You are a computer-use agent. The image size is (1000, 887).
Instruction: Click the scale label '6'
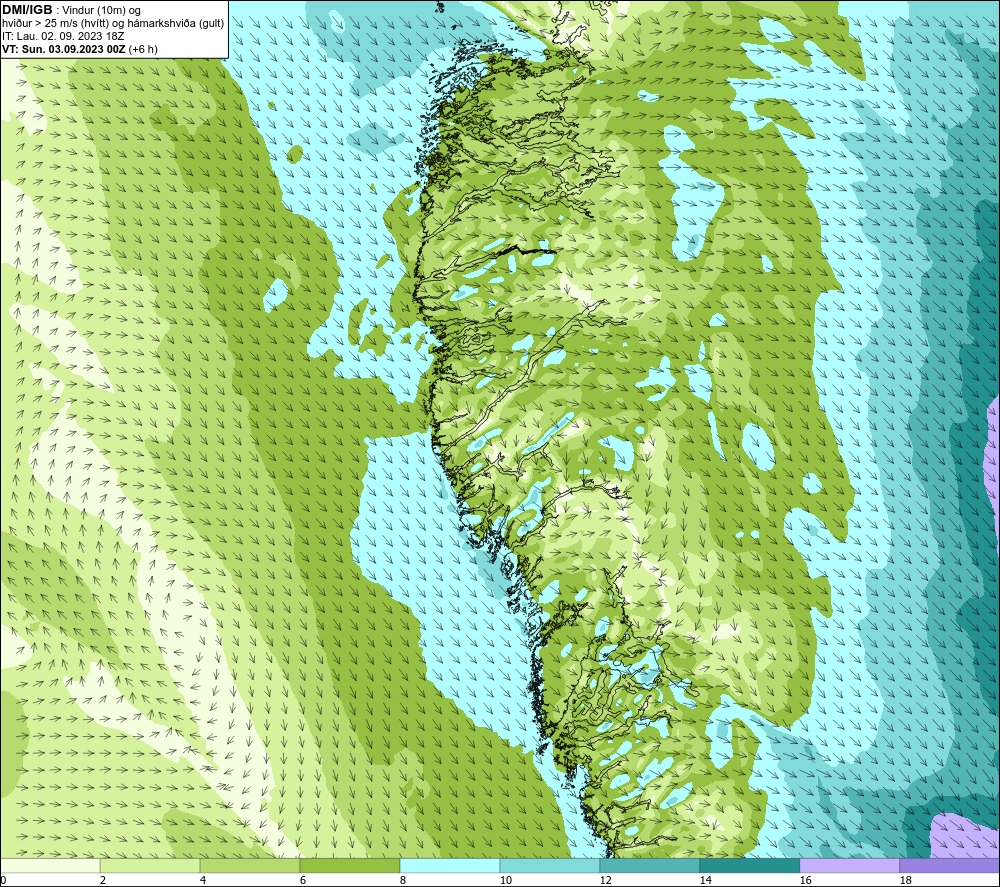point(302,880)
